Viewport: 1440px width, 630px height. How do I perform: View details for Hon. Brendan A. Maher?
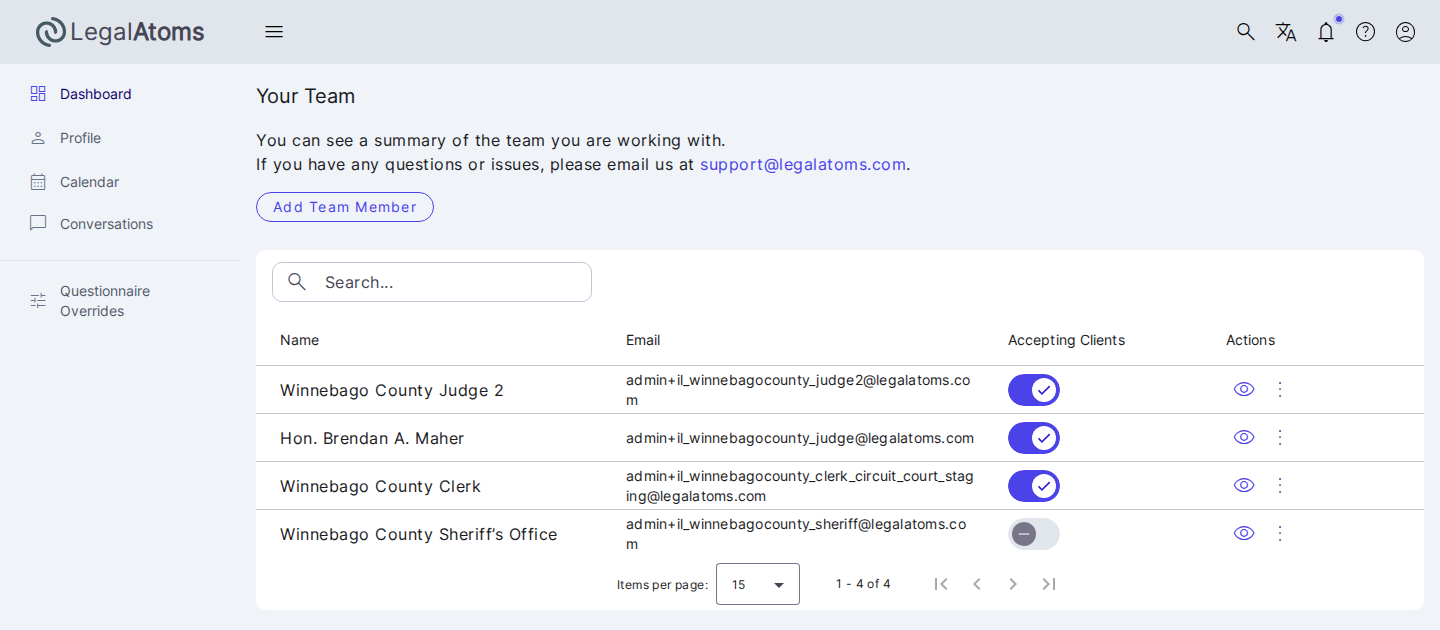point(1244,437)
